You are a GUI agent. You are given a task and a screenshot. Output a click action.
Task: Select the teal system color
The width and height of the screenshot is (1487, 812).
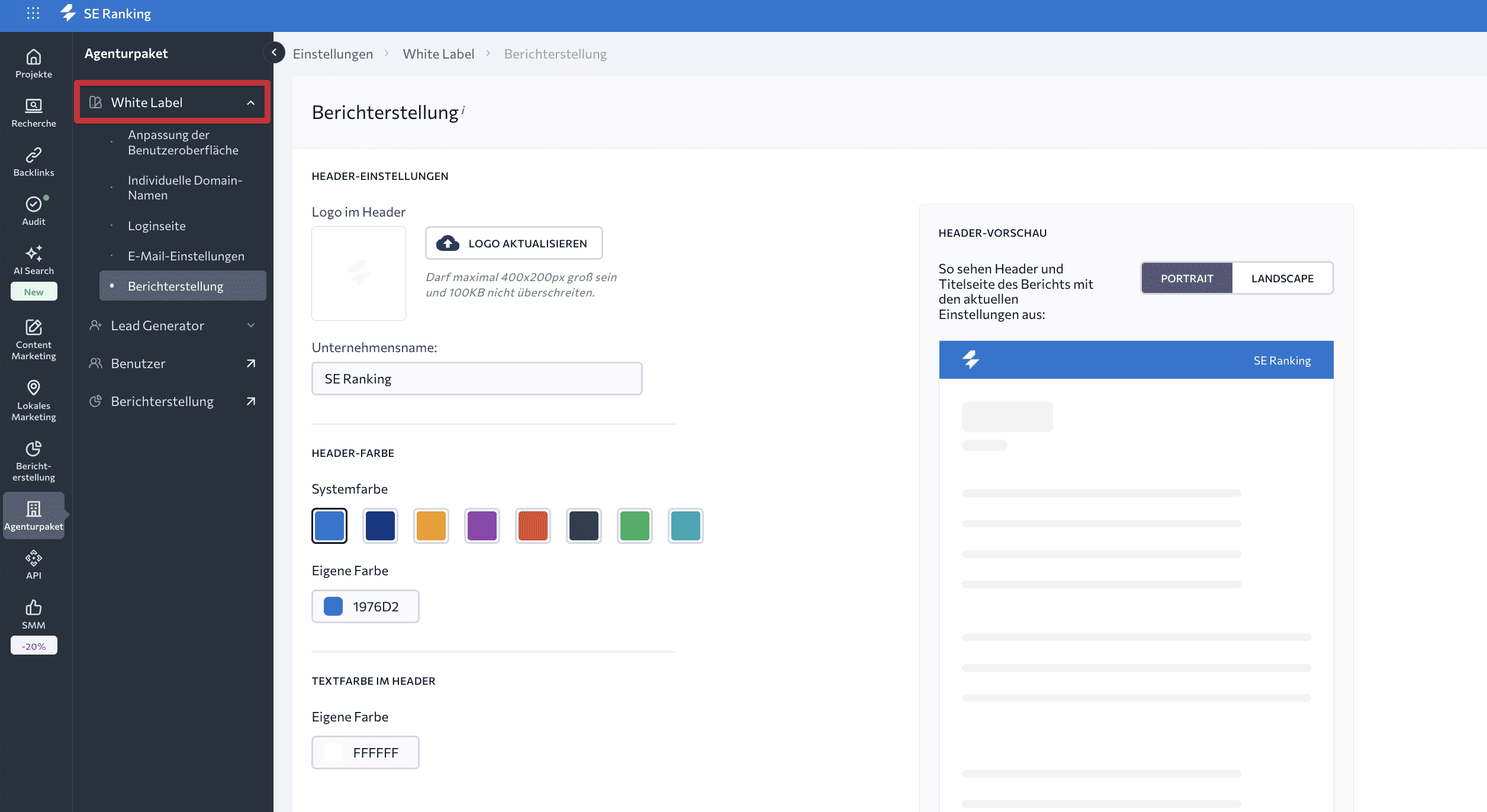pyautogui.click(x=685, y=526)
